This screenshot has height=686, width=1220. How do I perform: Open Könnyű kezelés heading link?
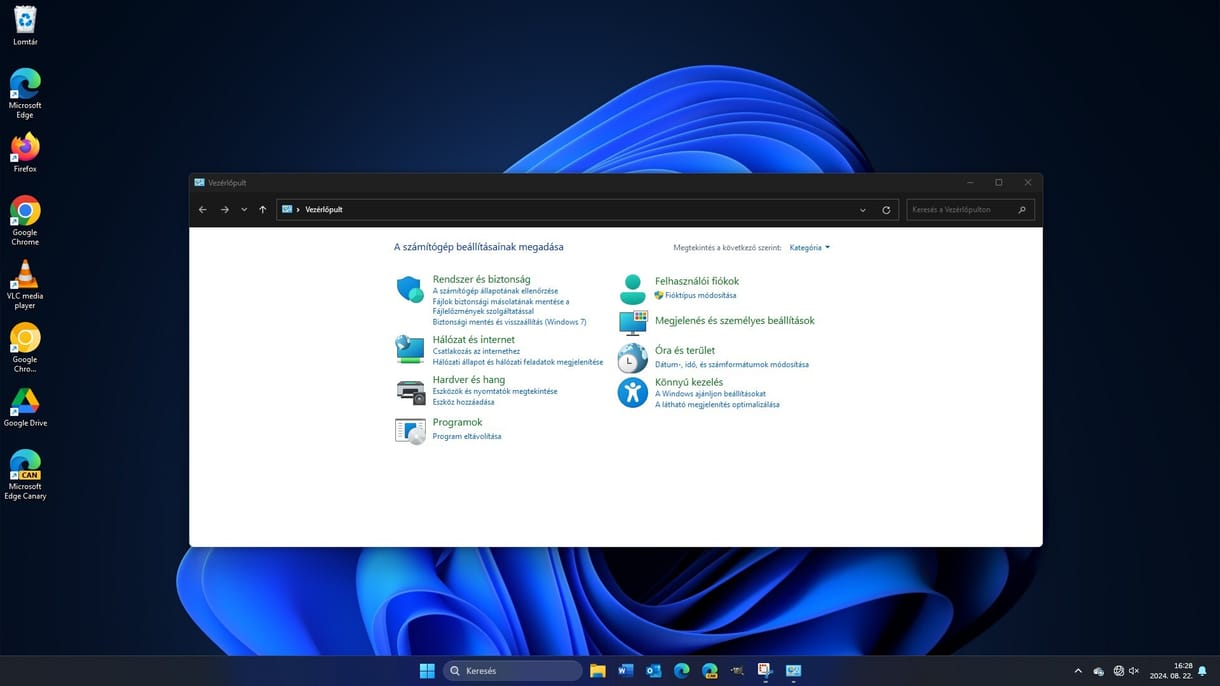pyautogui.click(x=689, y=382)
